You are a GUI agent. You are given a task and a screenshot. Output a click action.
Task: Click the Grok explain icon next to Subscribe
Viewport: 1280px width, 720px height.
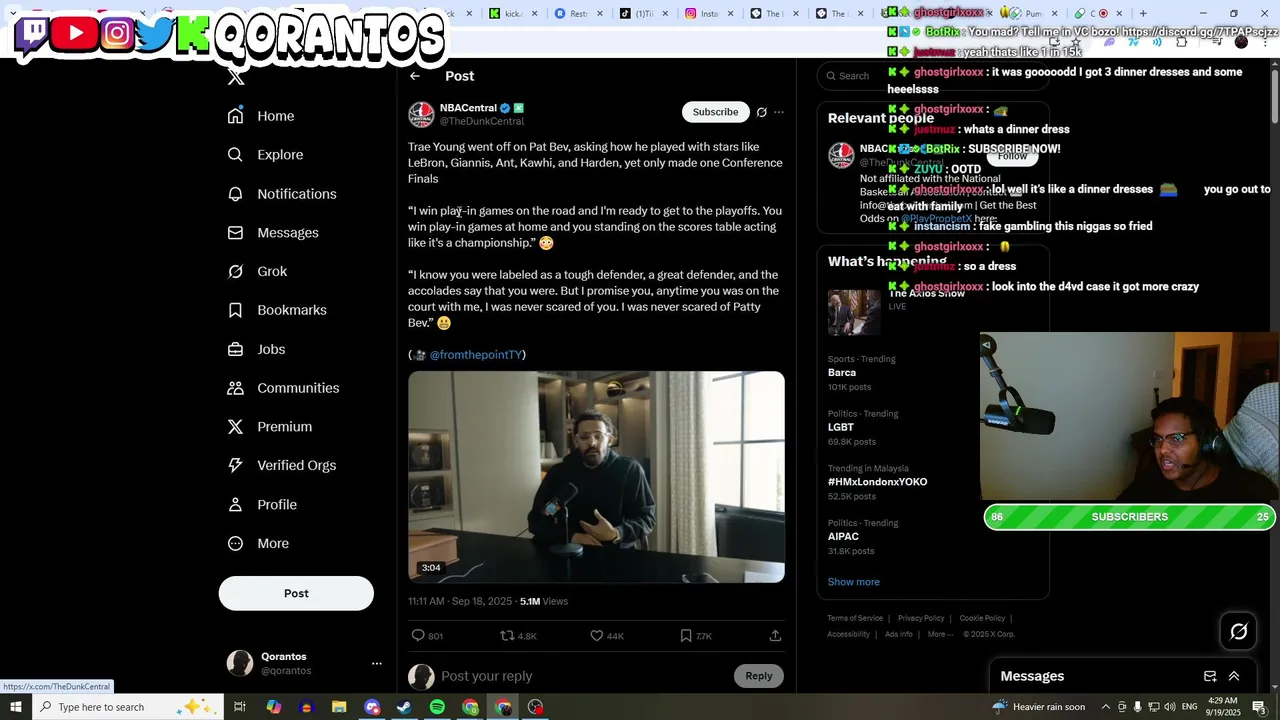point(762,112)
